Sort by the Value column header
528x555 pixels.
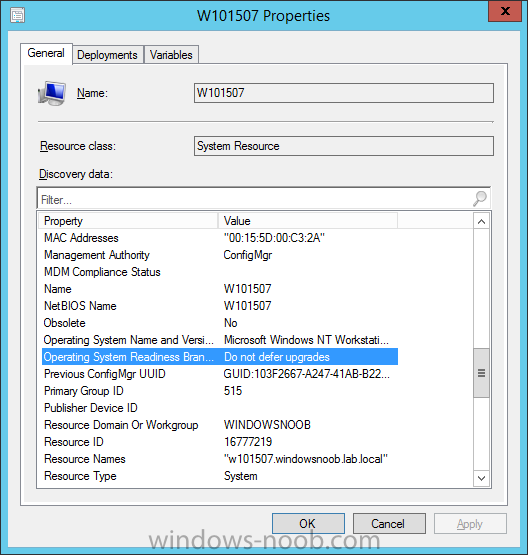(308, 221)
